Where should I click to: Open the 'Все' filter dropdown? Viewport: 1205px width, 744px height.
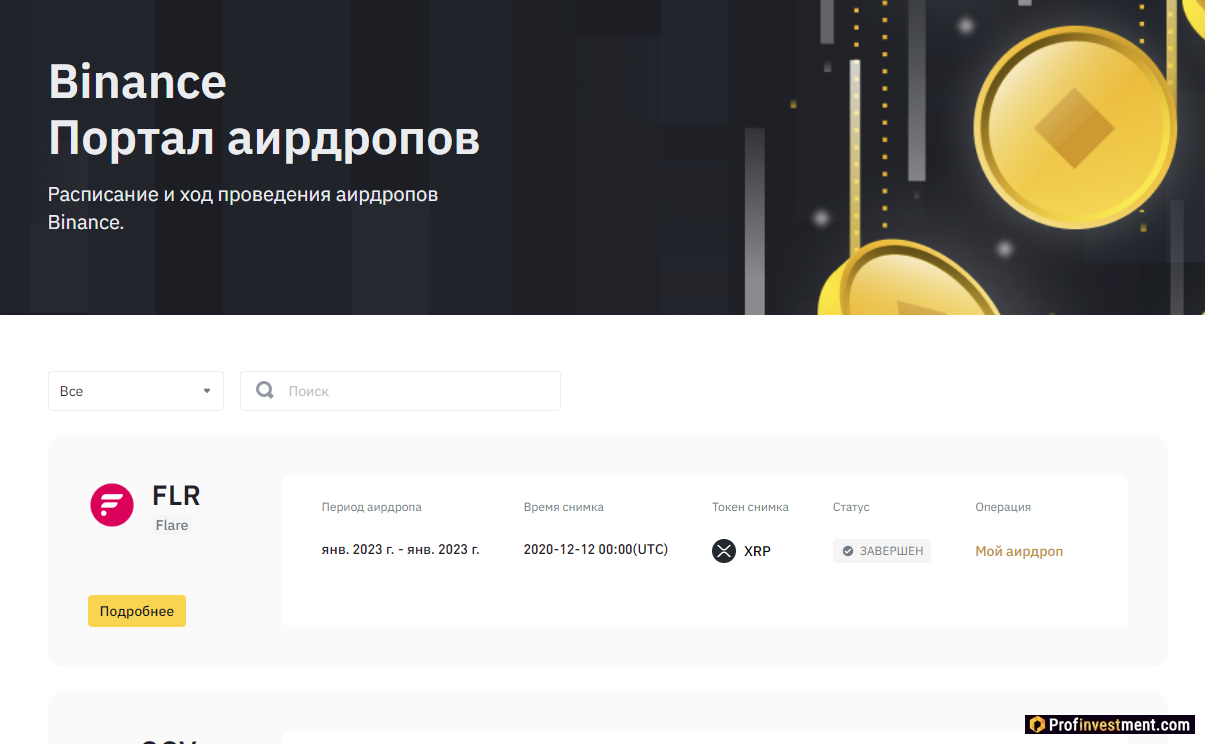point(136,391)
